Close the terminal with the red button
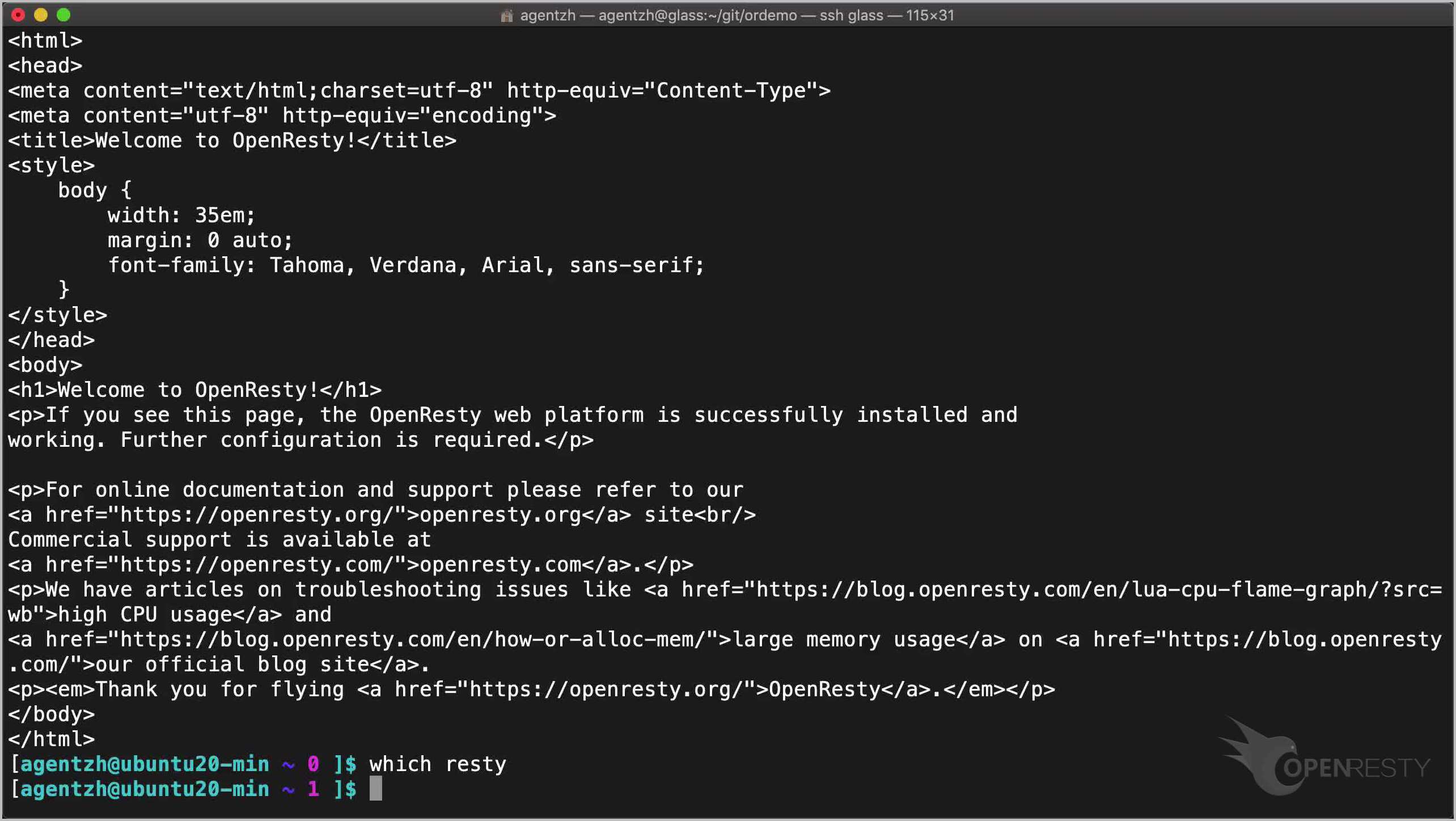1456x821 pixels. [x=18, y=15]
